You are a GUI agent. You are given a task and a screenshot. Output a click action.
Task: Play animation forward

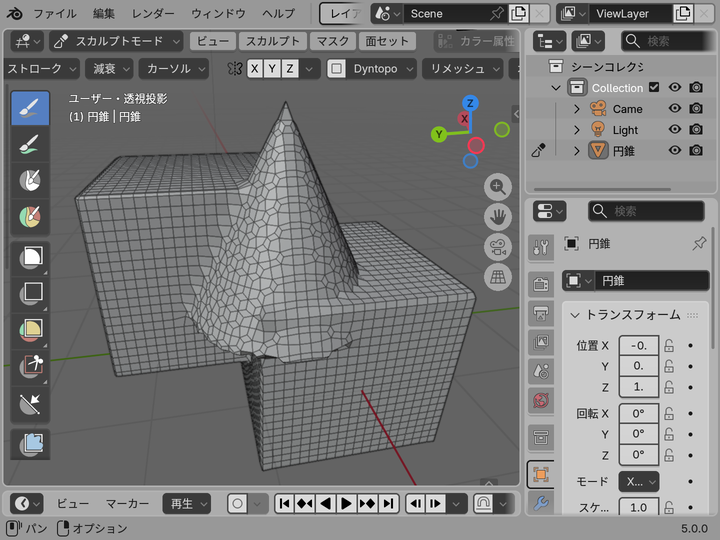pos(346,504)
